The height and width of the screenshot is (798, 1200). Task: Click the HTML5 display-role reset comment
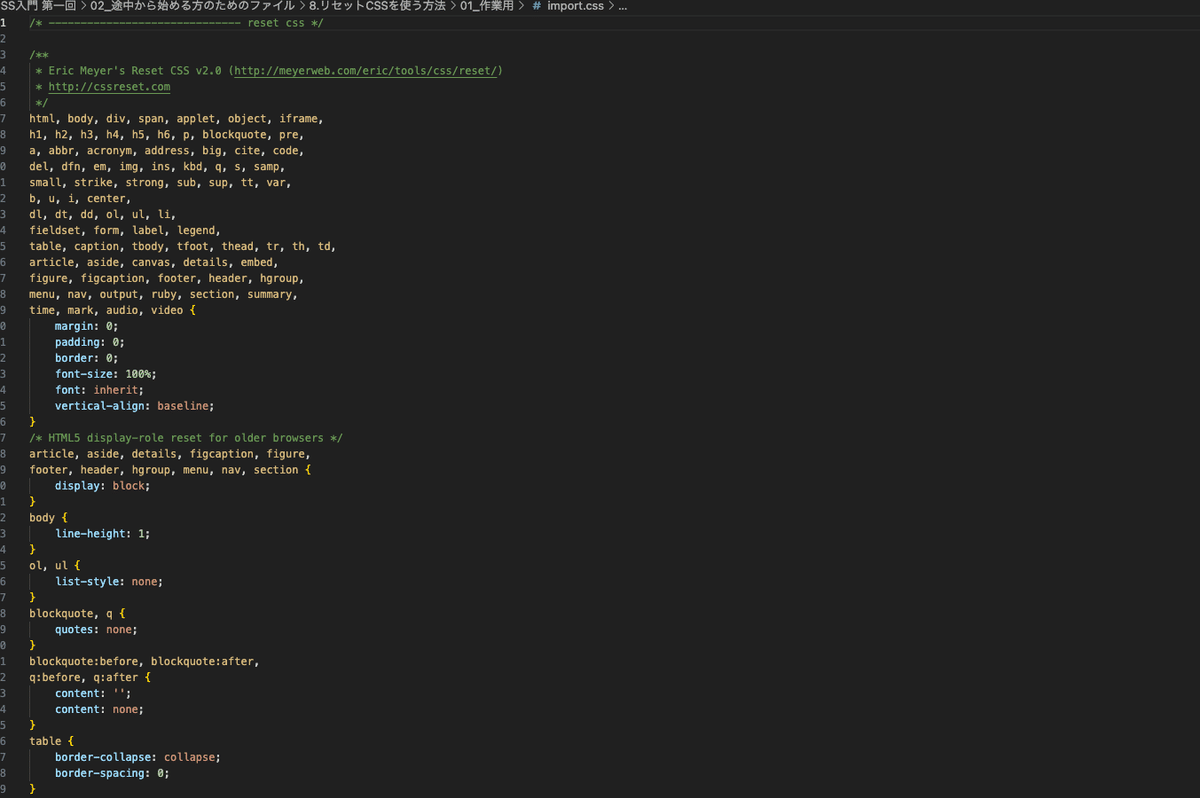click(x=186, y=438)
